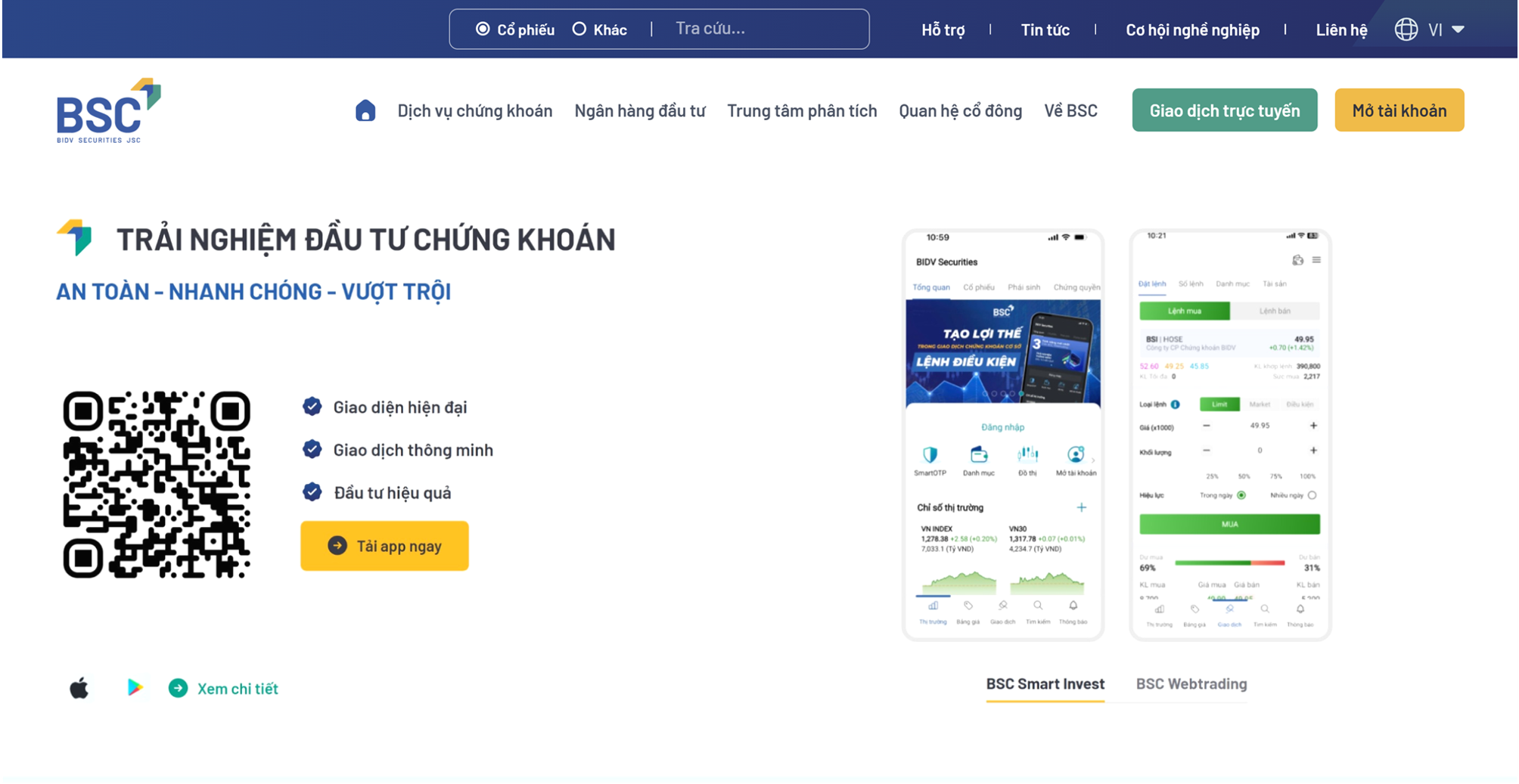Click the globe language icon
The image size is (1519, 784).
(x=1406, y=29)
